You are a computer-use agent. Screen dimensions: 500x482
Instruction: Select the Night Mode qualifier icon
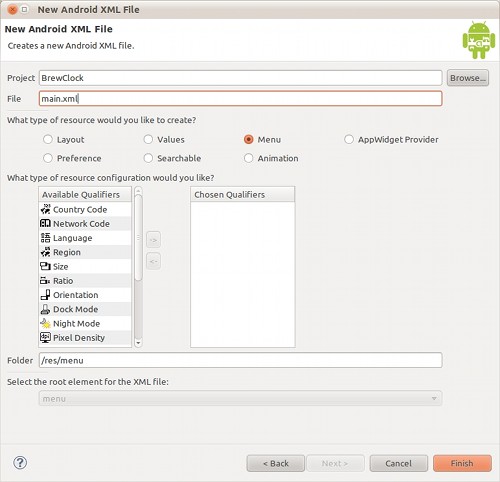tap(45, 323)
